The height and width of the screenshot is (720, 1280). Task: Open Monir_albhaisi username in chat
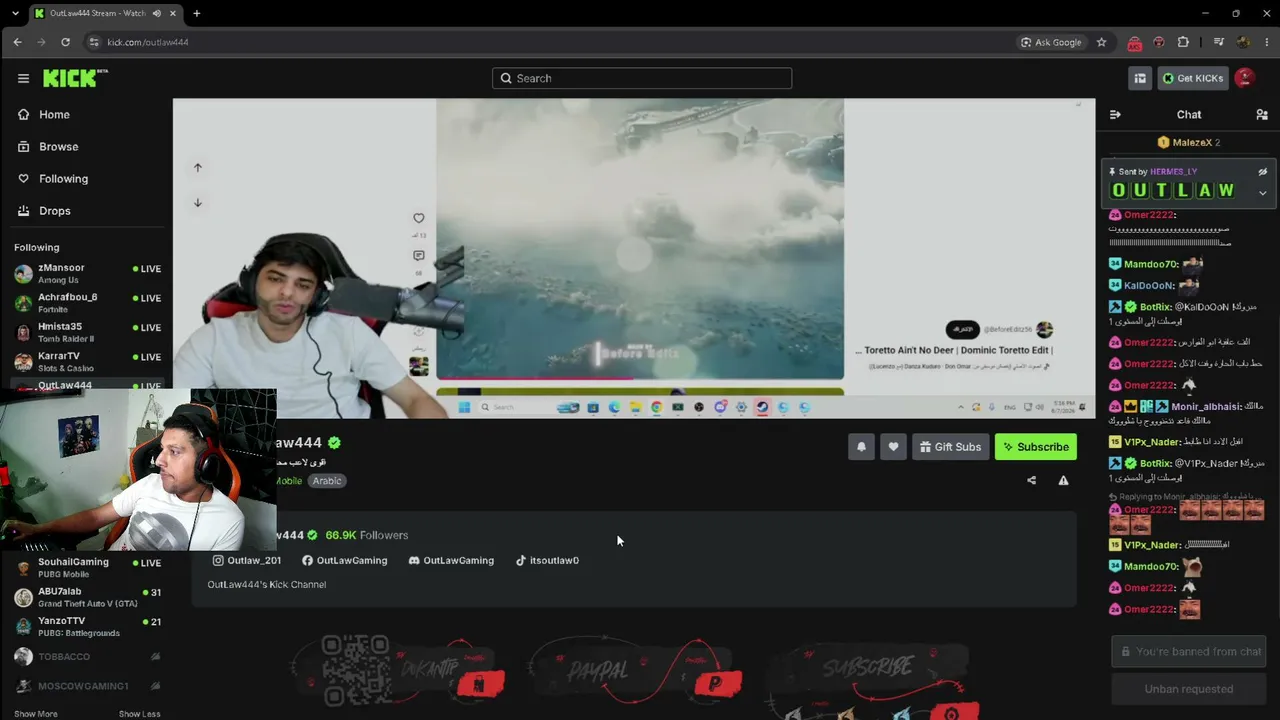click(1206, 407)
